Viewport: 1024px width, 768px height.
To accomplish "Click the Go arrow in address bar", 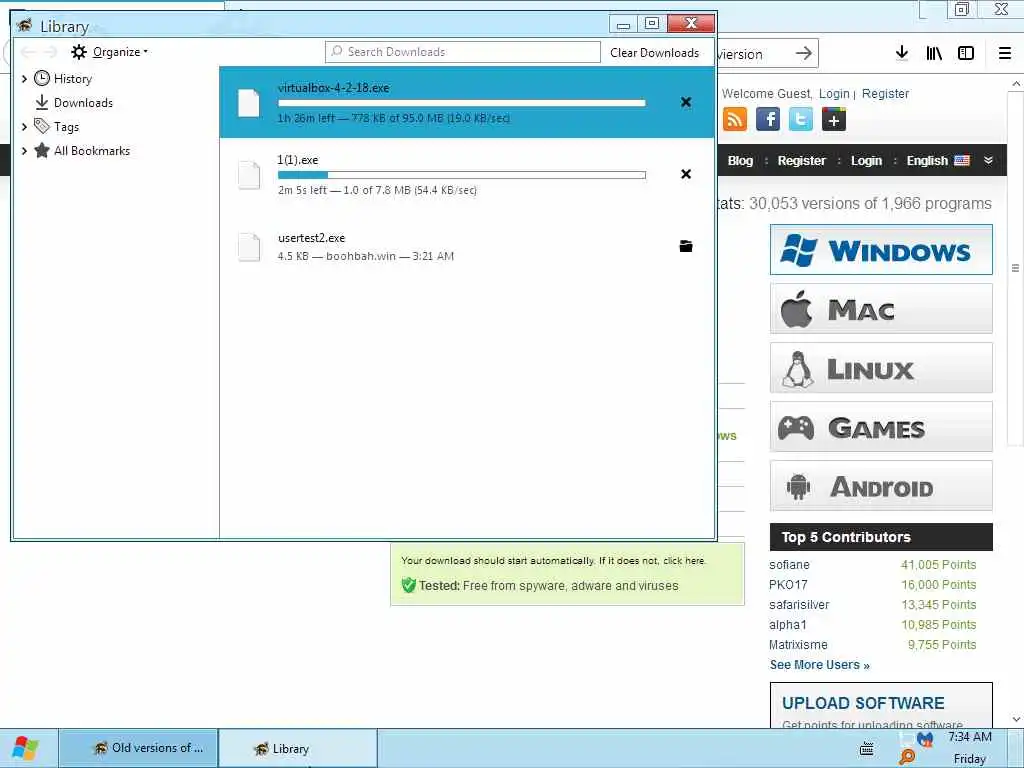I will tap(804, 53).
